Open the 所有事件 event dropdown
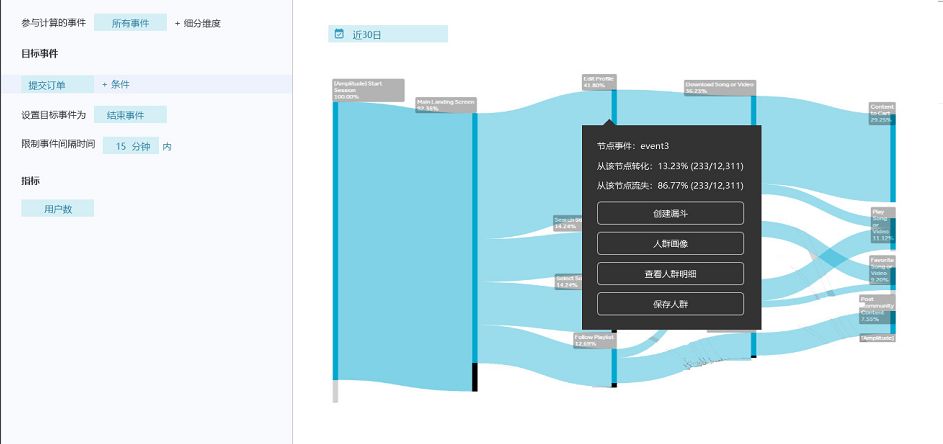The image size is (943, 444). coord(130,22)
